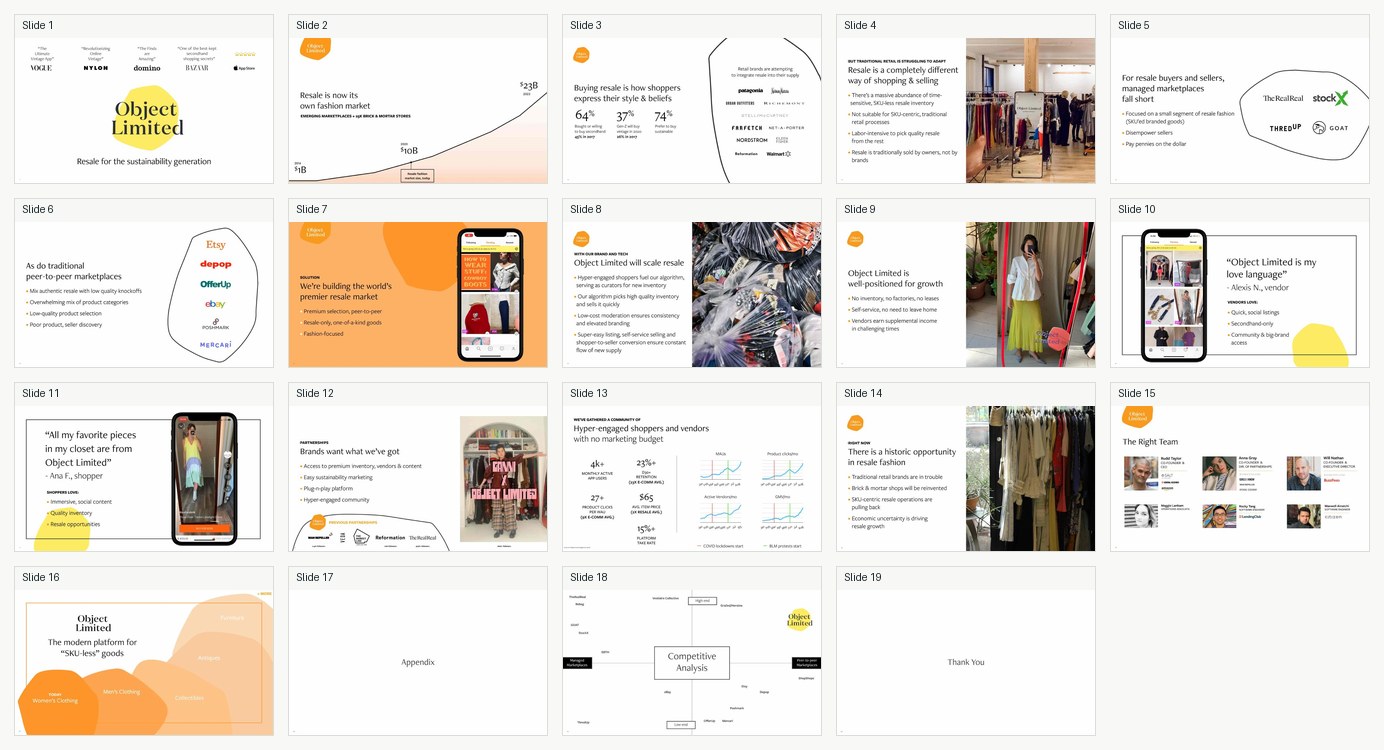Click the 'Slide 17' header label
Screen dimensions: 1384x750
315,577
